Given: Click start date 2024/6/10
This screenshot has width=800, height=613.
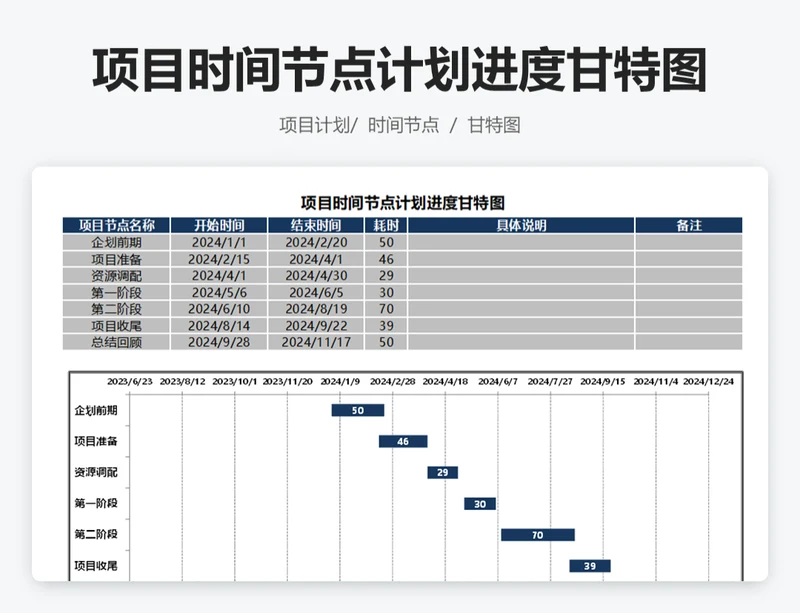Looking at the screenshot, I should pos(219,309).
